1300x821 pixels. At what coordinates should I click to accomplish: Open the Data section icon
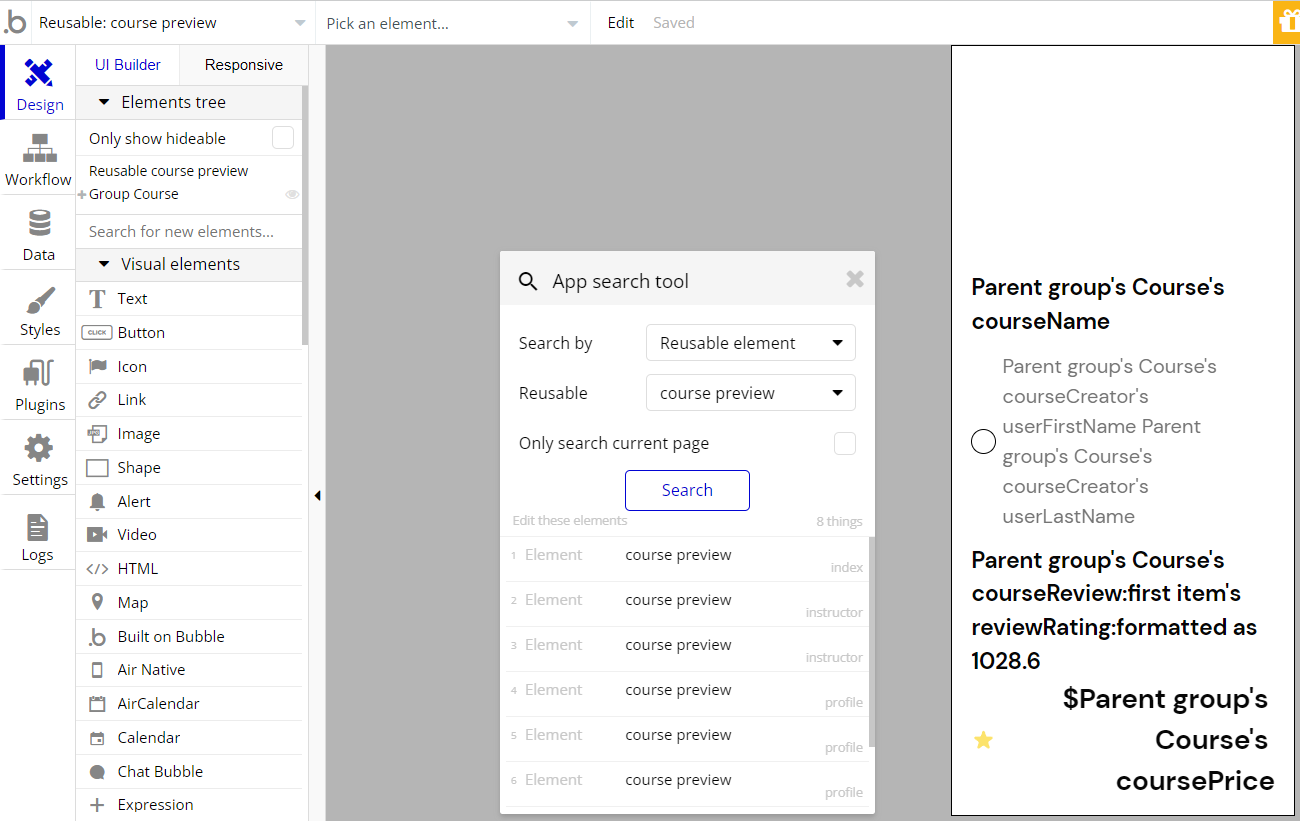39,224
